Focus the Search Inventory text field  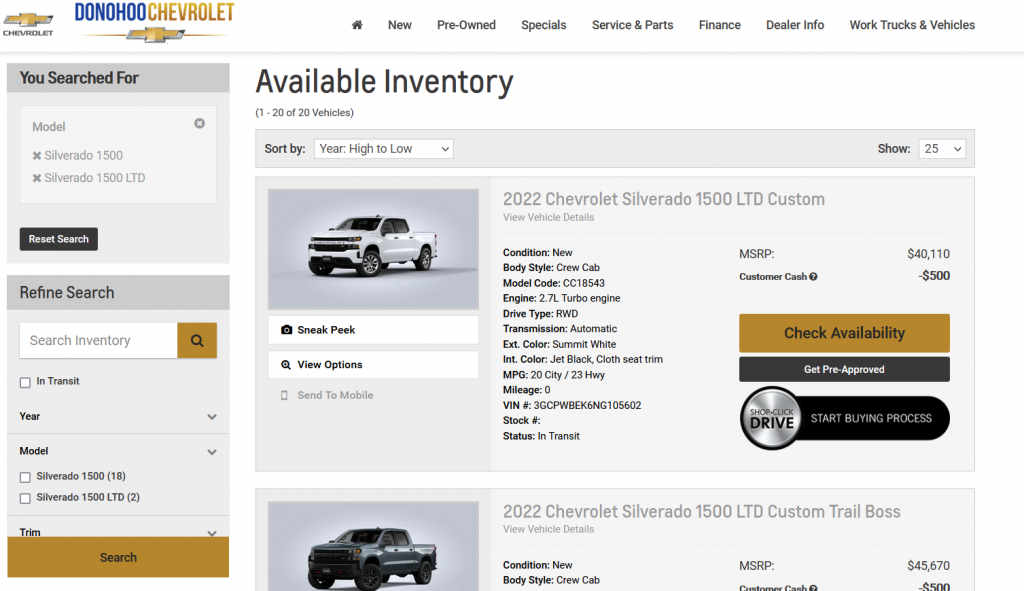[x=99, y=340]
